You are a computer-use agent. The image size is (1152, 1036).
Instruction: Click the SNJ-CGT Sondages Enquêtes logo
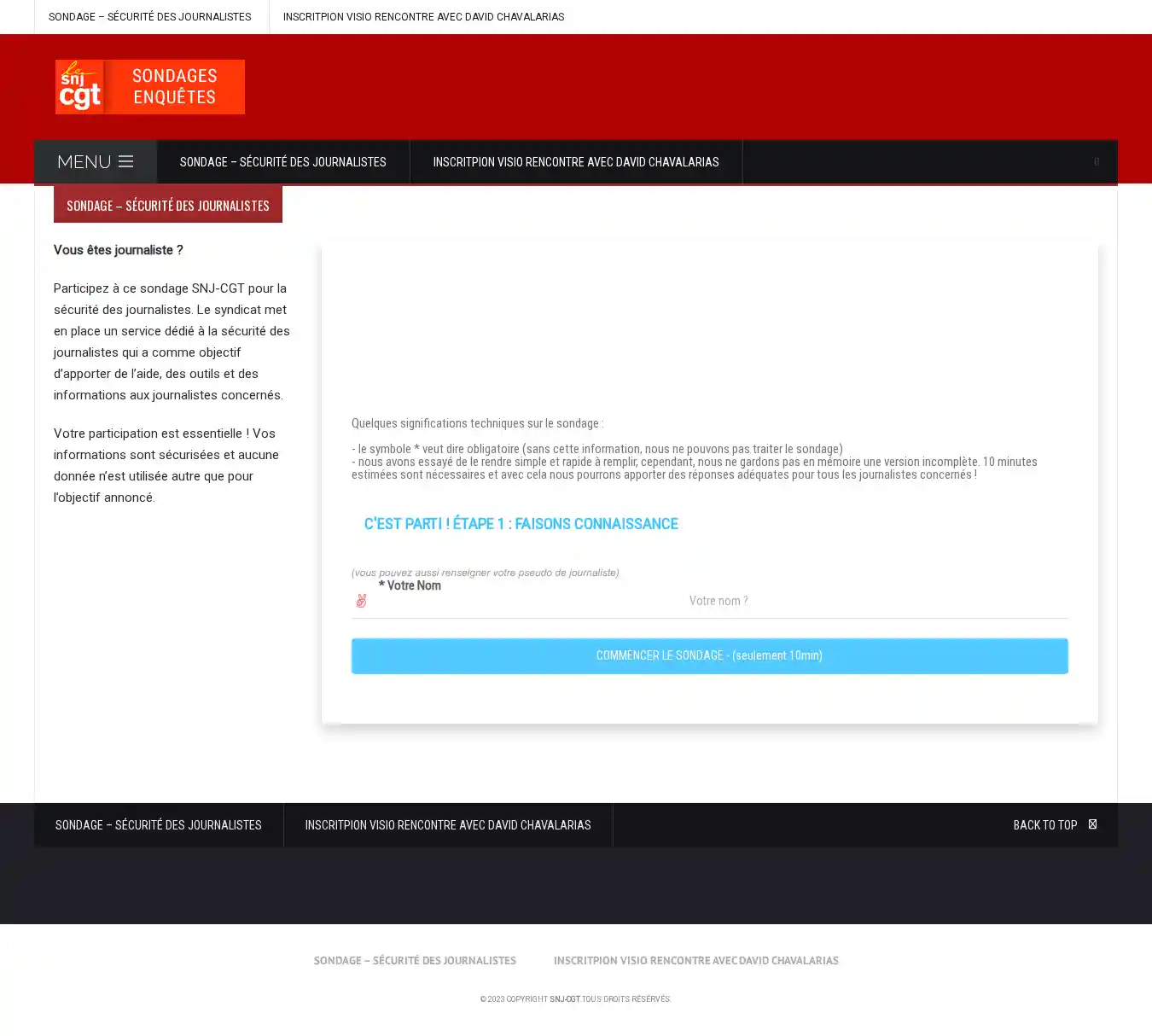pyautogui.click(x=150, y=87)
